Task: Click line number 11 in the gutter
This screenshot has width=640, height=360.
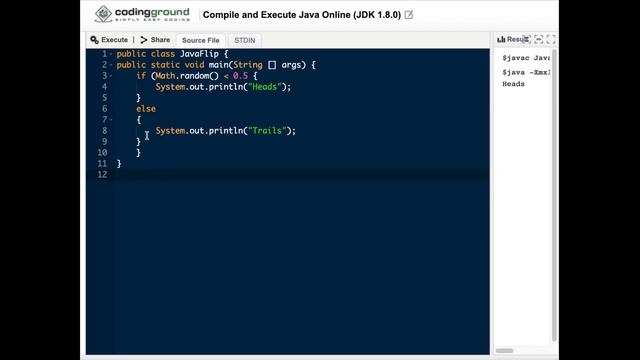Action: (102, 164)
